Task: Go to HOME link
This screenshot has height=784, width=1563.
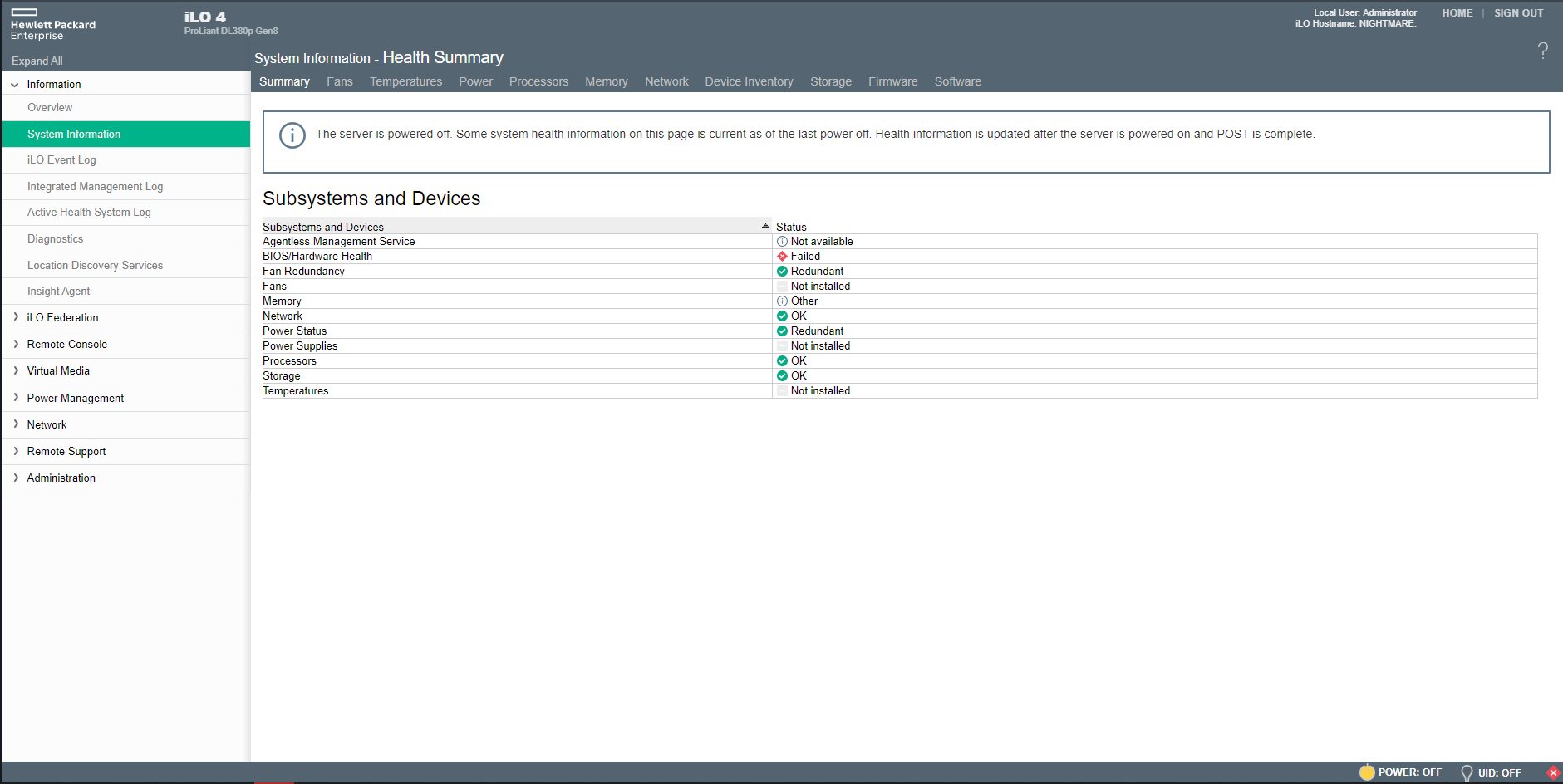Action: 1457,13
